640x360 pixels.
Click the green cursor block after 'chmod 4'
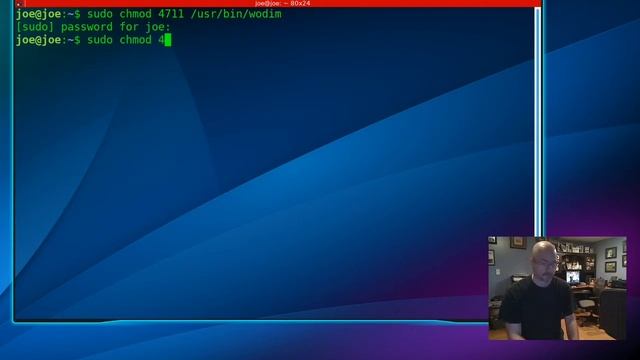[168, 40]
